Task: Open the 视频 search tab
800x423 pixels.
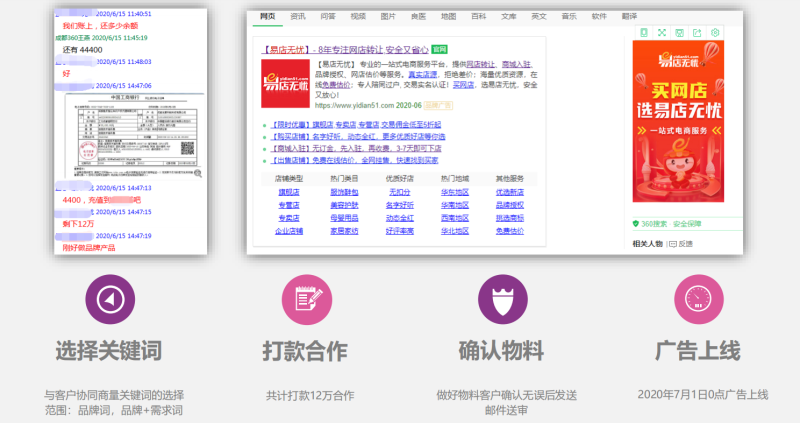Action: click(358, 17)
